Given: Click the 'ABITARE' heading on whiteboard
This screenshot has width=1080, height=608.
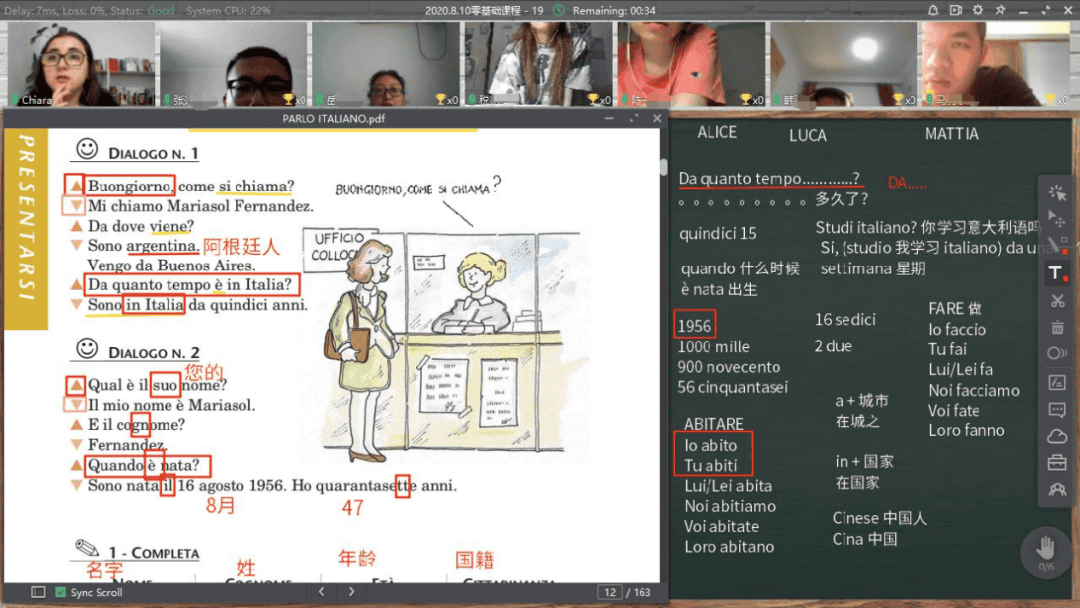Looking at the screenshot, I should (x=714, y=423).
